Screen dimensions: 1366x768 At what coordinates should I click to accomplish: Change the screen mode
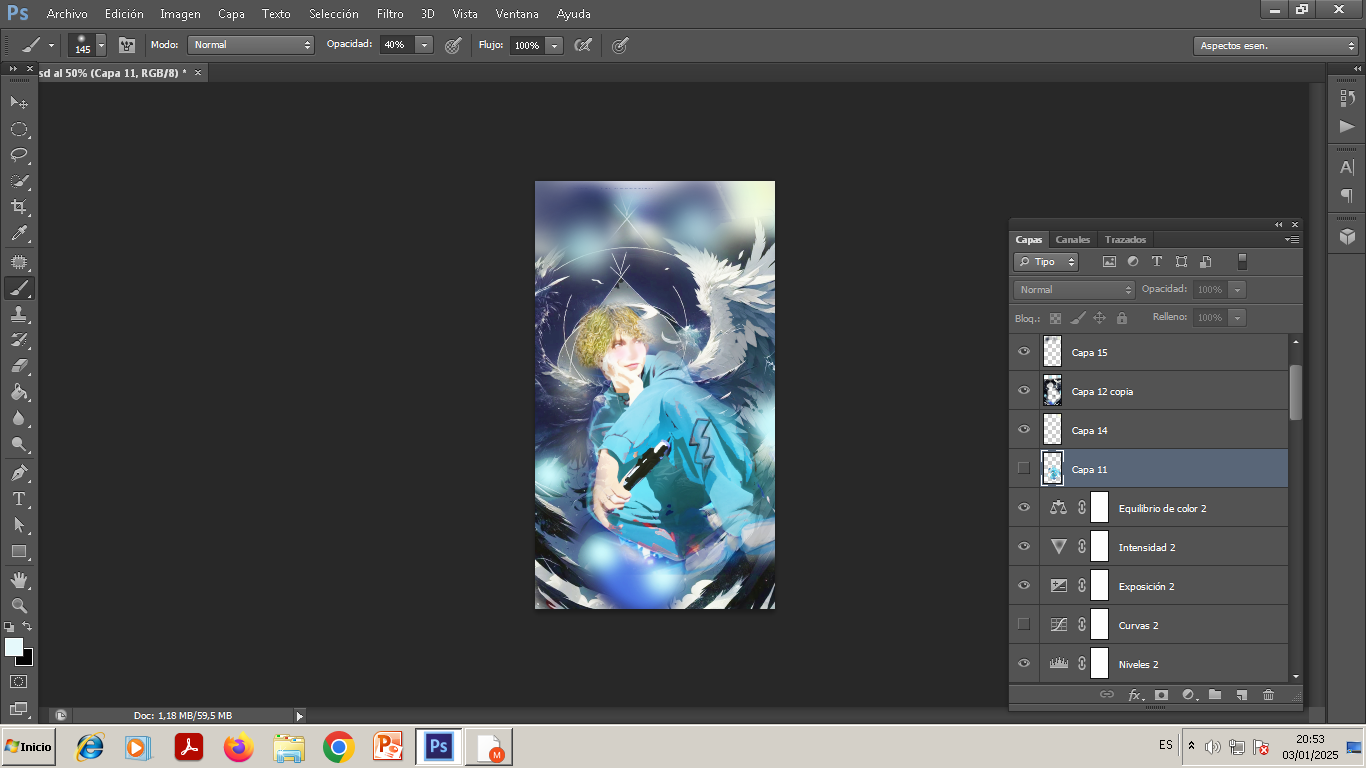19,708
